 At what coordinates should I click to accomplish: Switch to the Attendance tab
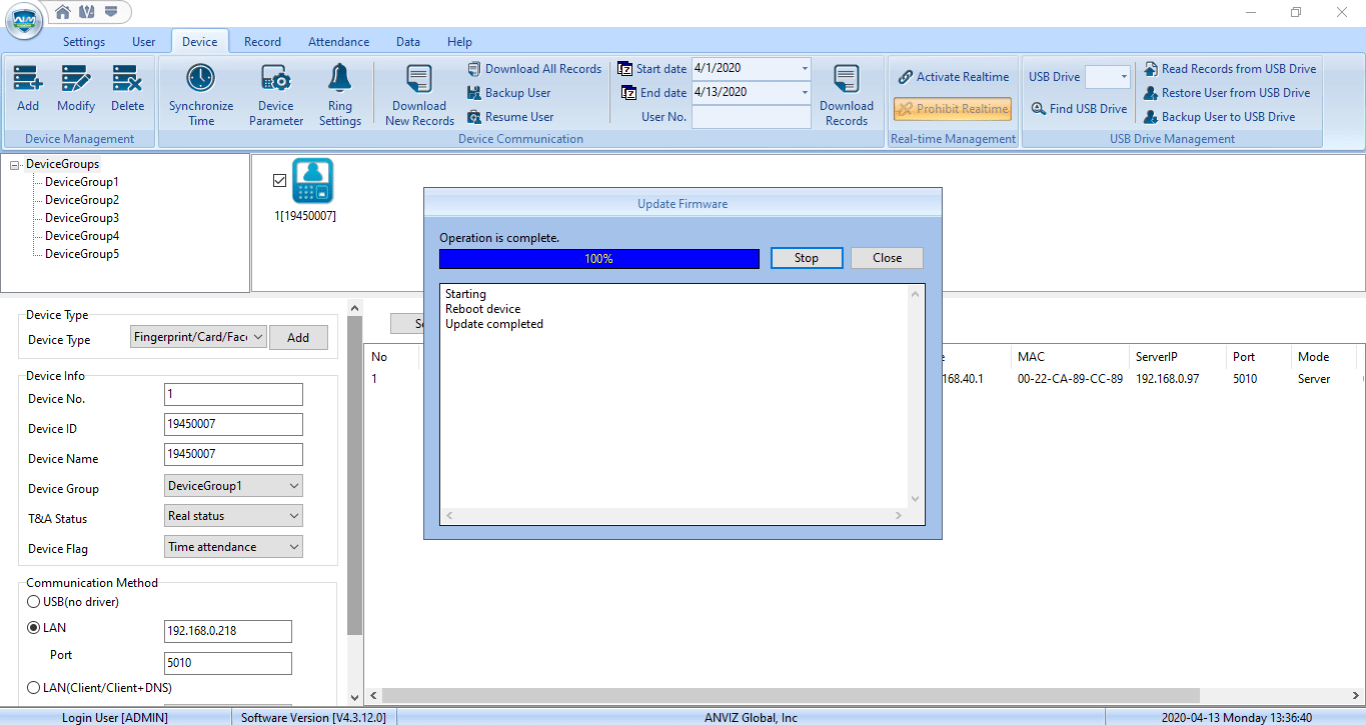[338, 42]
